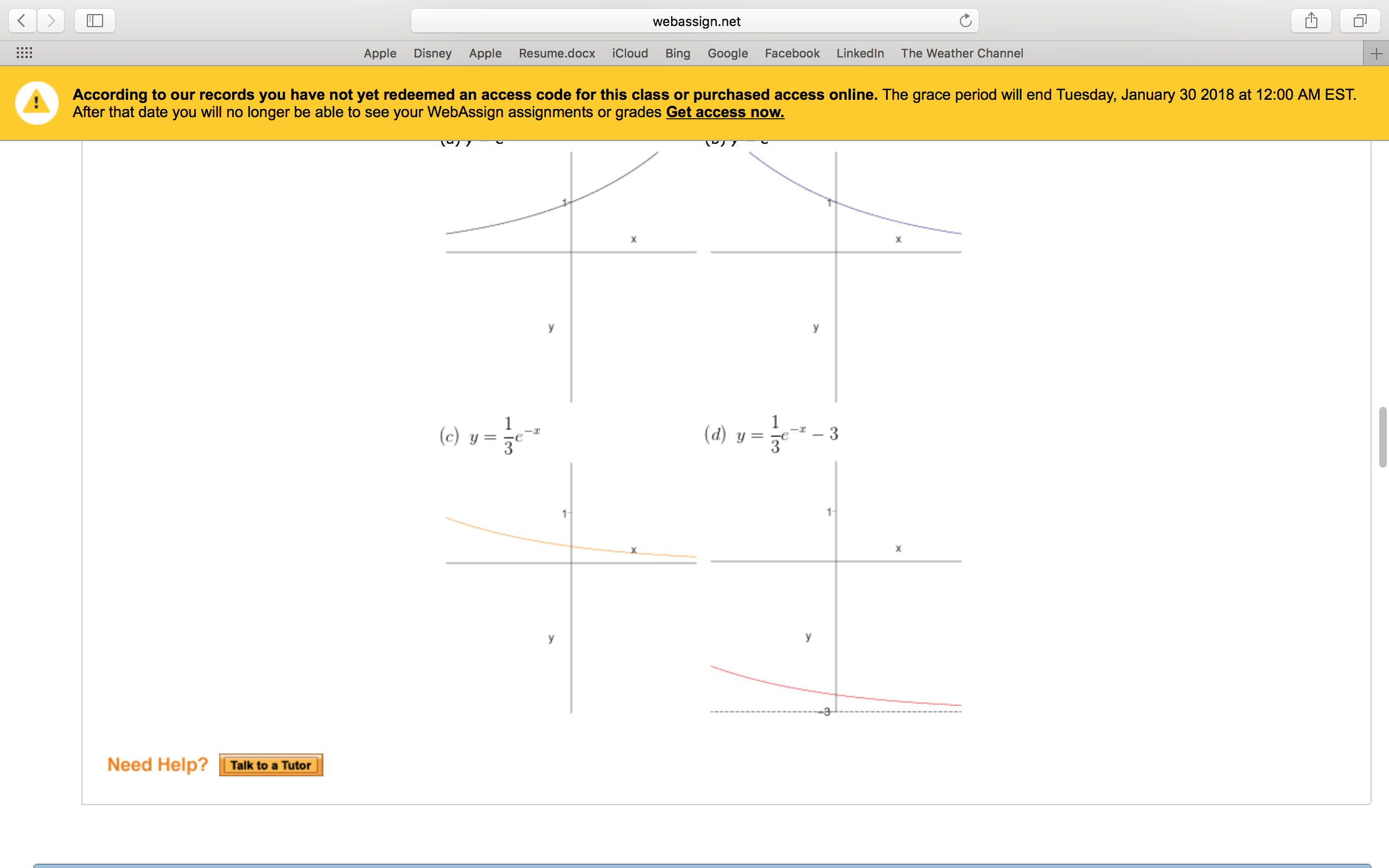Open the iCloud bookmark
Viewport: 1389px width, 868px height.
[x=629, y=53]
